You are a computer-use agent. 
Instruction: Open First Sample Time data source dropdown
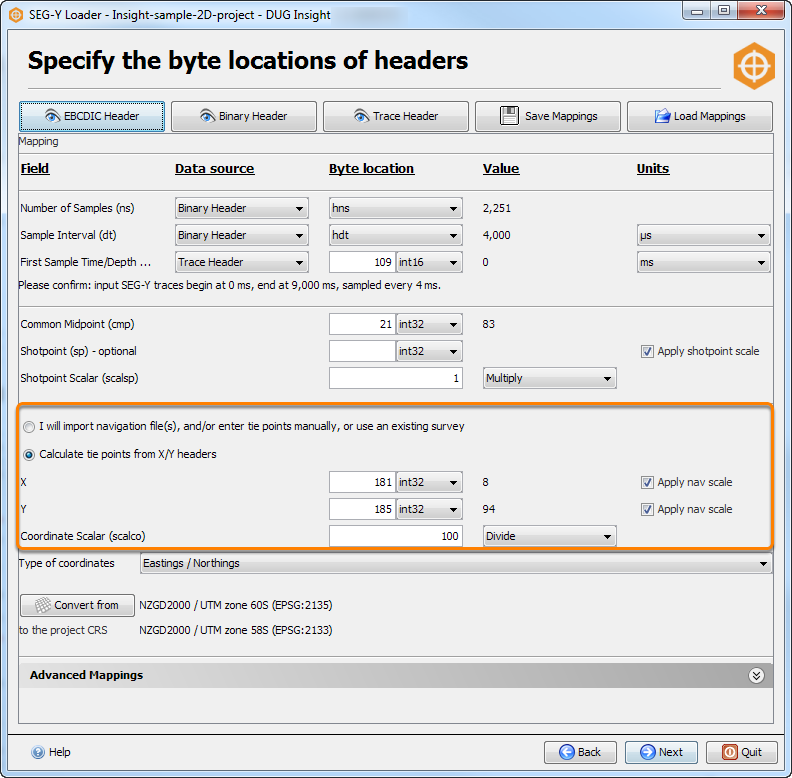[242, 262]
